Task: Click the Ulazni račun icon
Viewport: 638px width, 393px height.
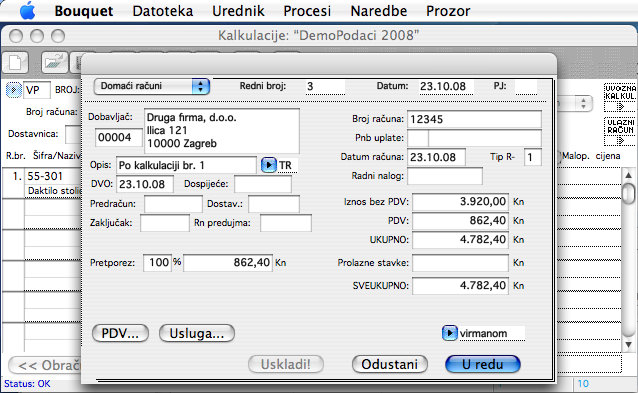Action: pyautogui.click(x=620, y=131)
